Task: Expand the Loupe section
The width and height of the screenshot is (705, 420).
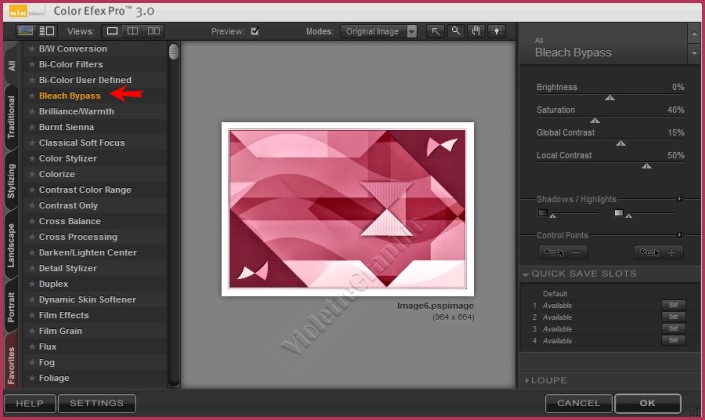Action: pyautogui.click(x=526, y=381)
